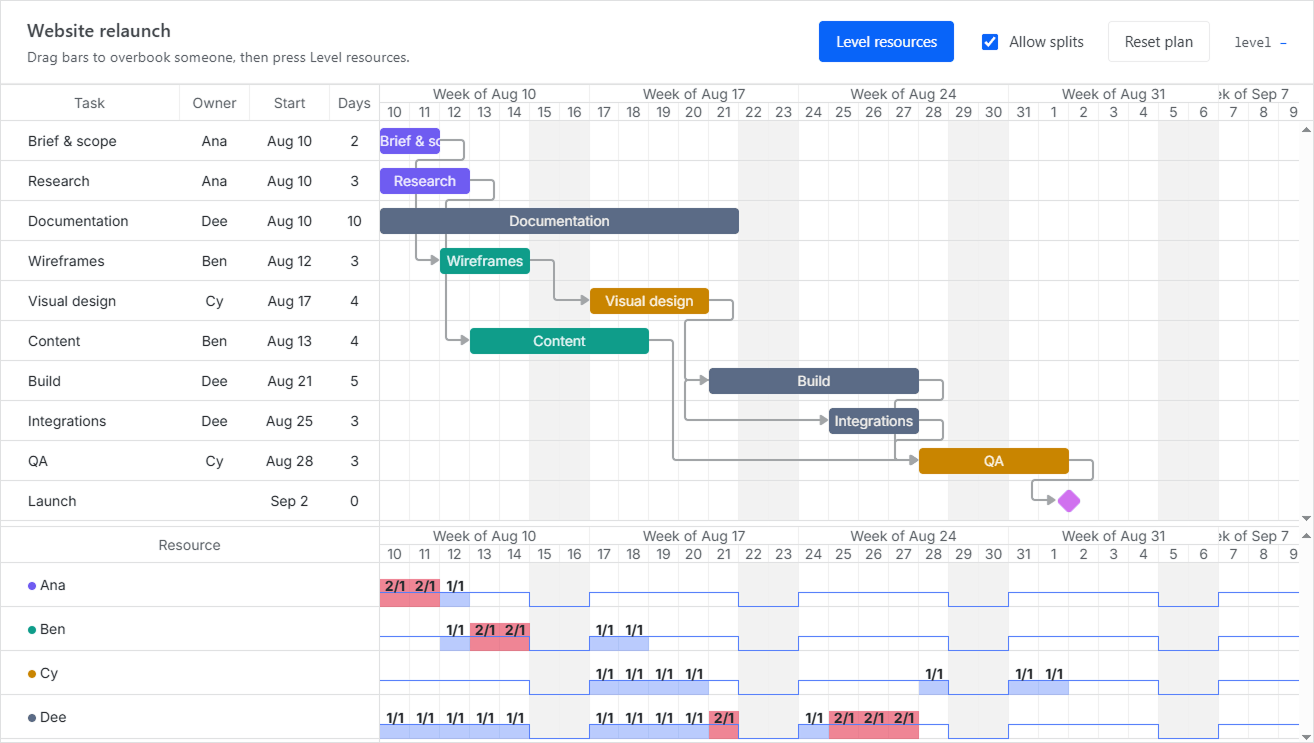Click the Cy owner cell for Visual design
The height and width of the screenshot is (743, 1314).
click(214, 301)
